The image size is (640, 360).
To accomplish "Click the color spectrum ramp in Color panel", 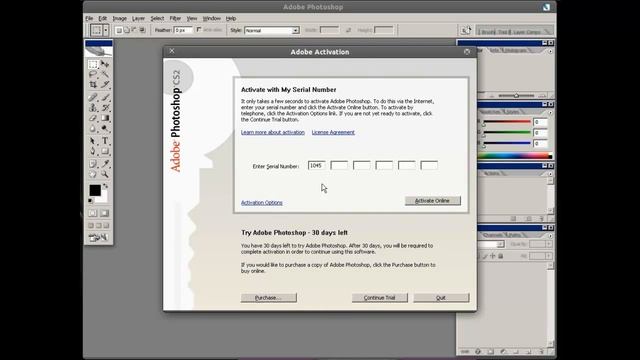I will [x=515, y=156].
